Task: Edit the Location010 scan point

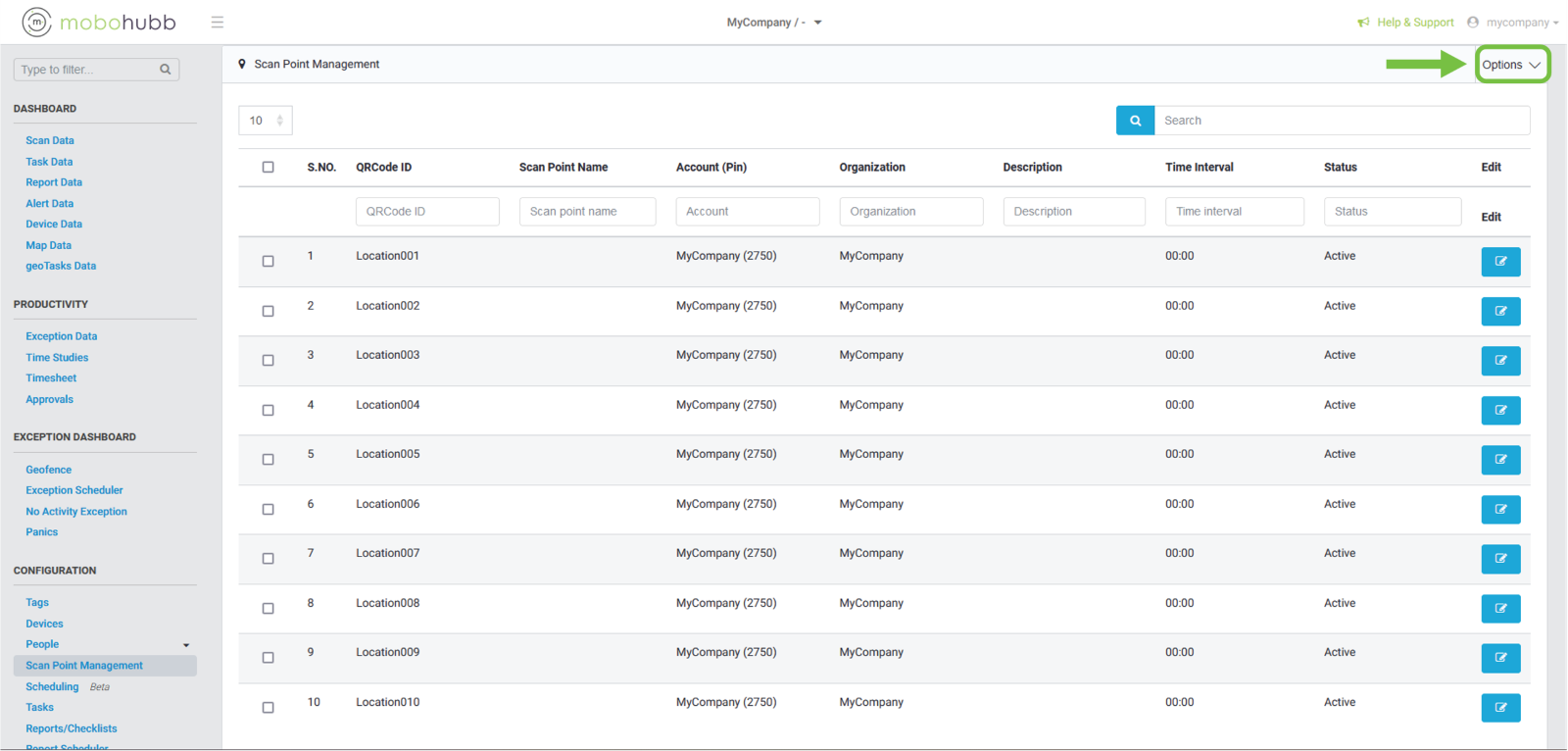Action: 1499,707
